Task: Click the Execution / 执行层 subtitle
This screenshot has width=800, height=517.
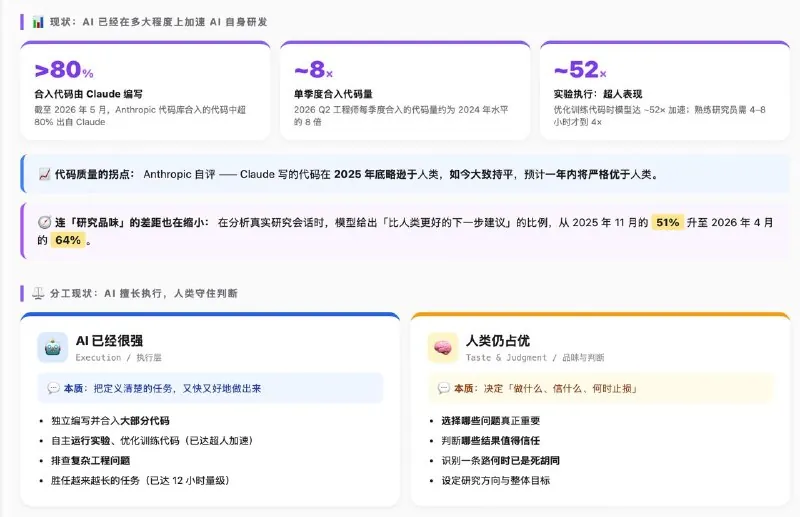Action: click(x=118, y=358)
